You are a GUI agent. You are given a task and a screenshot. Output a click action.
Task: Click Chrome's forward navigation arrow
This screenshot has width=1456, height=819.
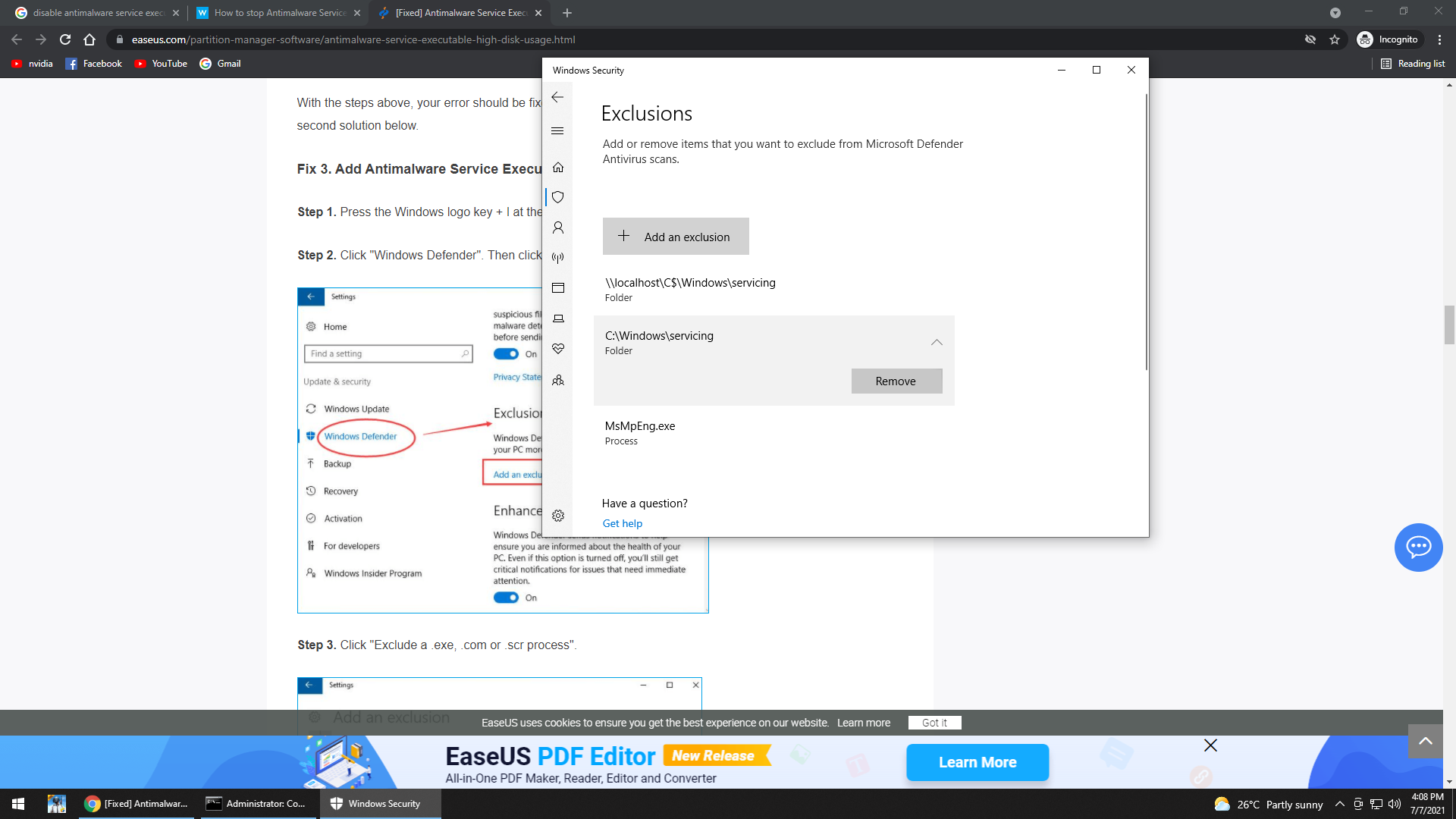pos(41,39)
